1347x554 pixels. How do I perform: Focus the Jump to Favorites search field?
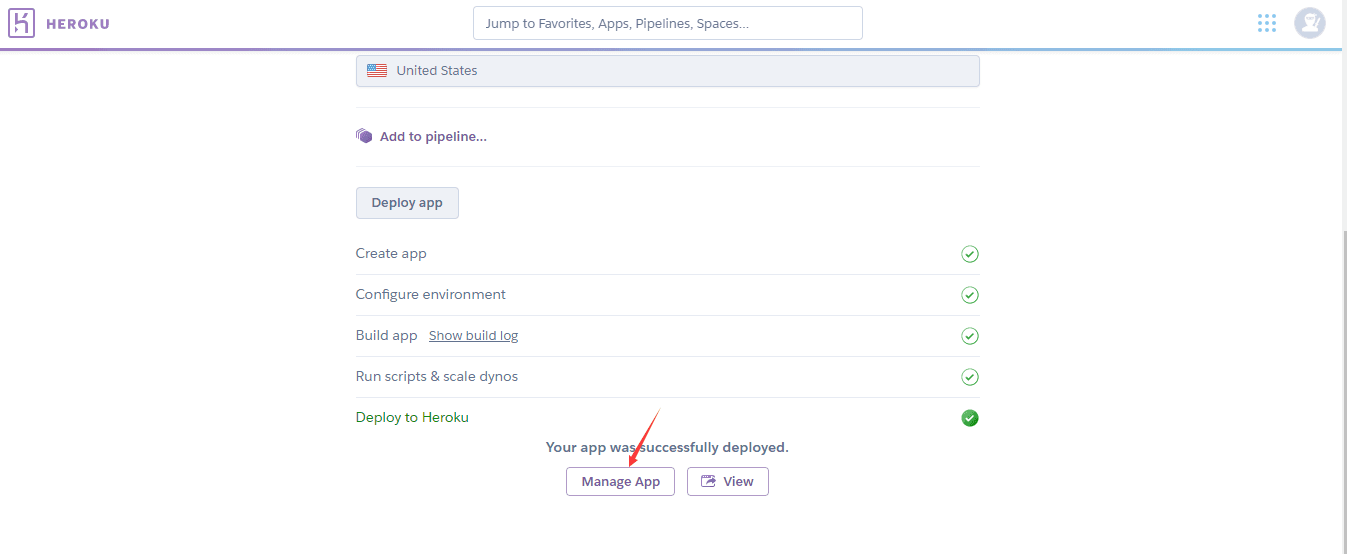668,23
